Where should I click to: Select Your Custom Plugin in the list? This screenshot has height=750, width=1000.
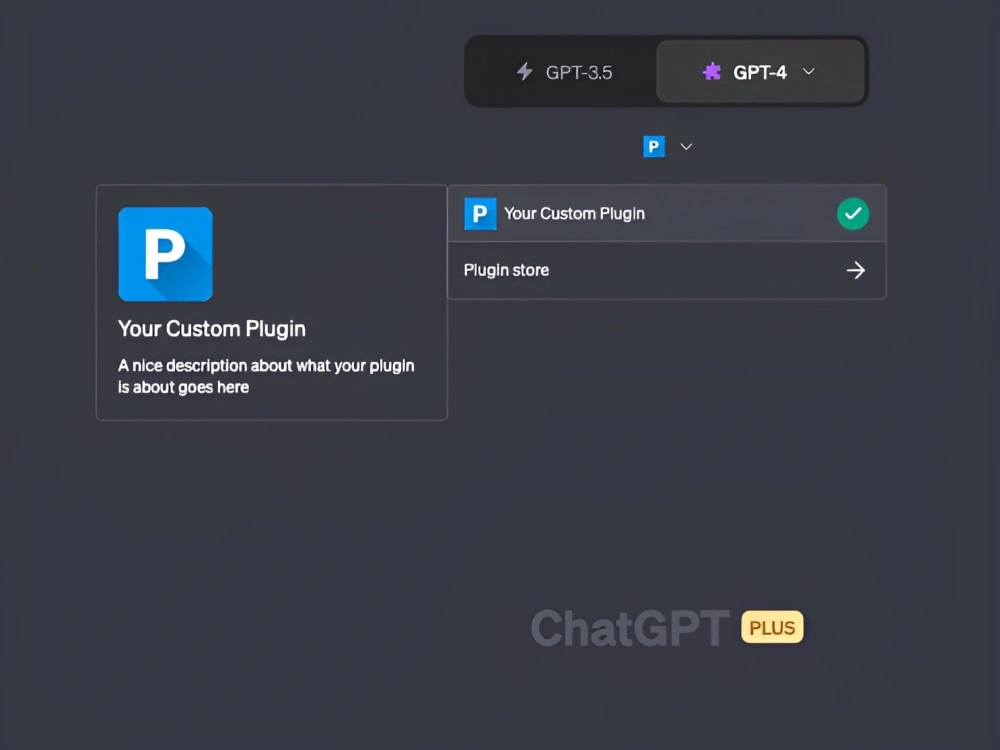coord(666,214)
